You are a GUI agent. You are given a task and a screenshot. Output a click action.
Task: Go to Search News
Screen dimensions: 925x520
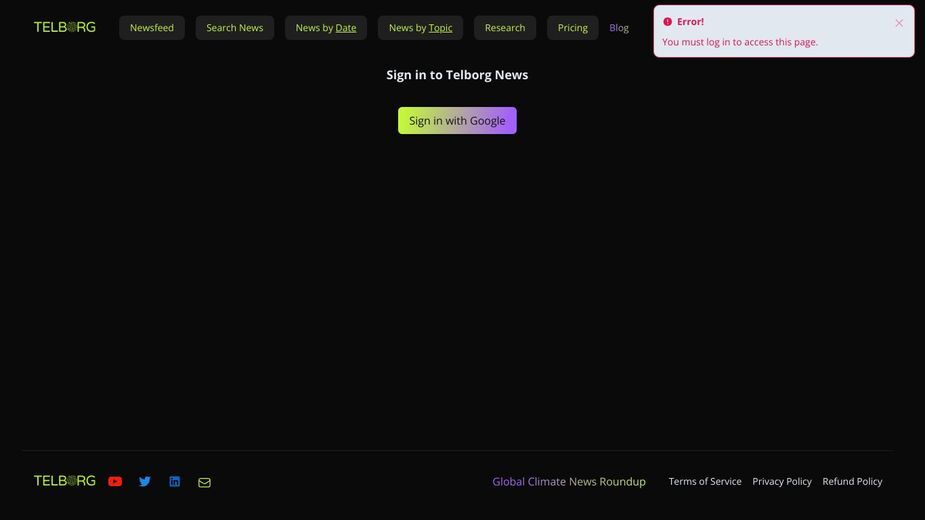(235, 28)
